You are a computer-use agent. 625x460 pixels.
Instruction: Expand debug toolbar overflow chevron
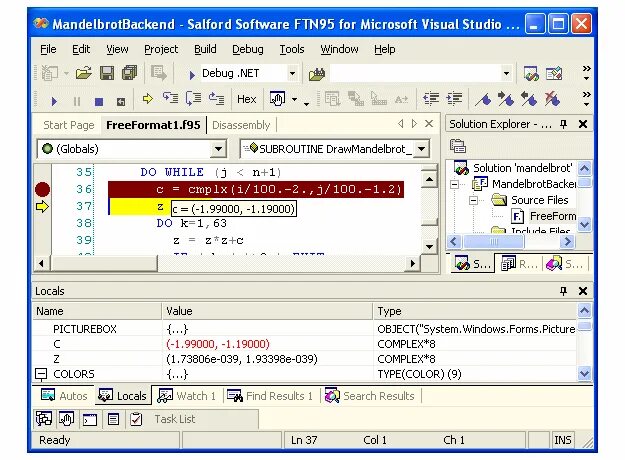tap(586, 99)
